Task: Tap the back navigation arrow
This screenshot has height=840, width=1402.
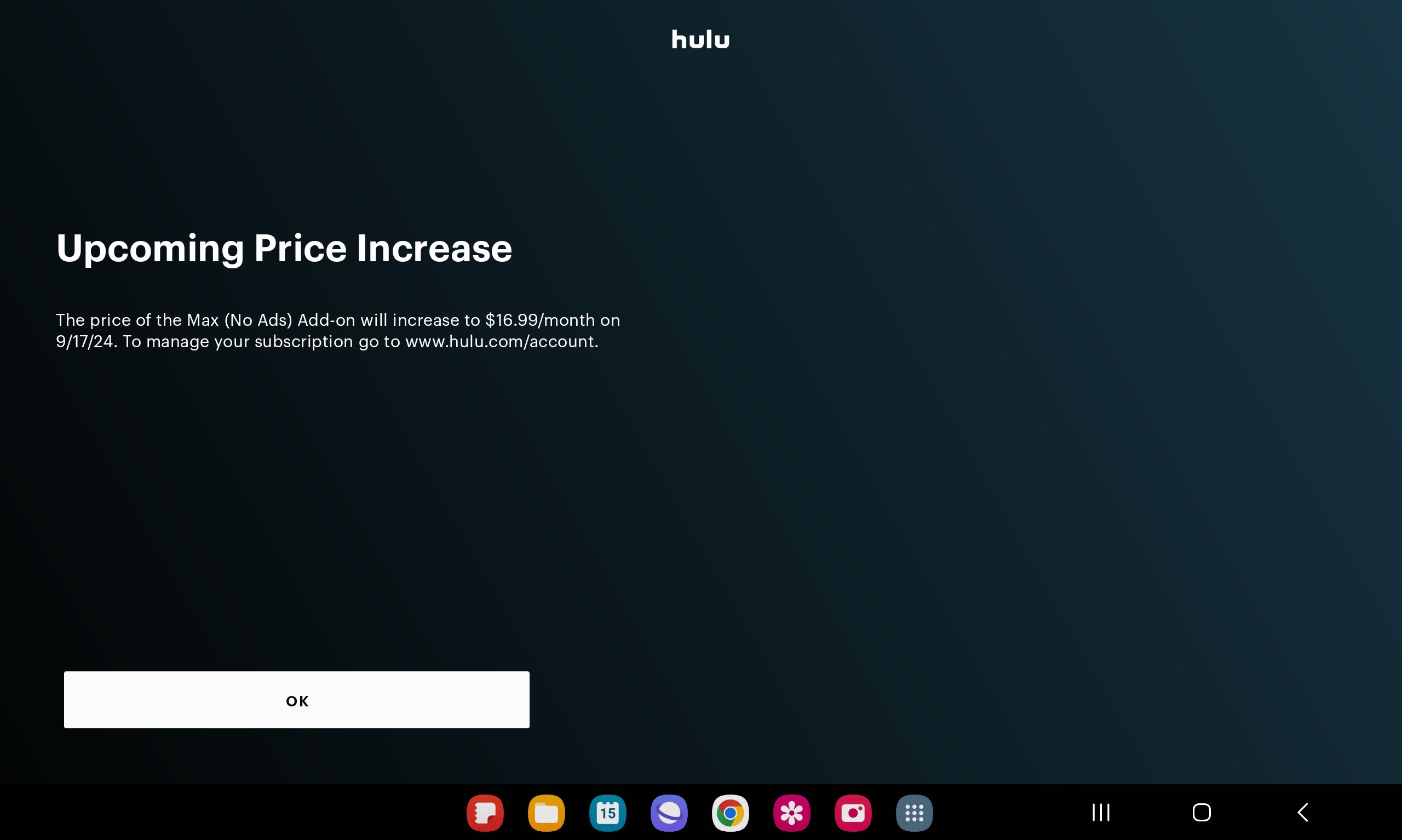Action: click(1302, 812)
